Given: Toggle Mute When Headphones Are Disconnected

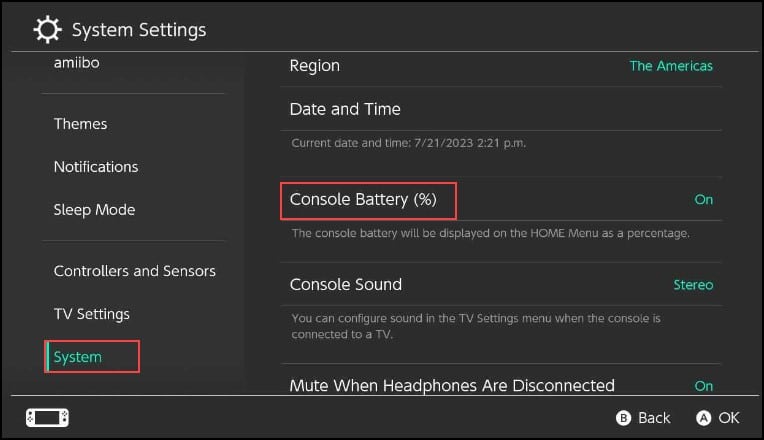Looking at the screenshot, I should tap(501, 385).
